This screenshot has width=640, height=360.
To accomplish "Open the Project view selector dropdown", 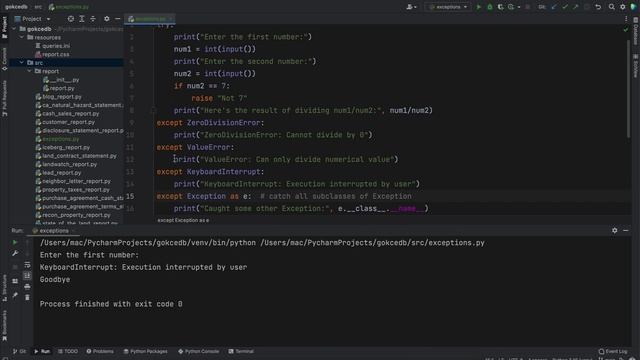I will tap(33, 19).
